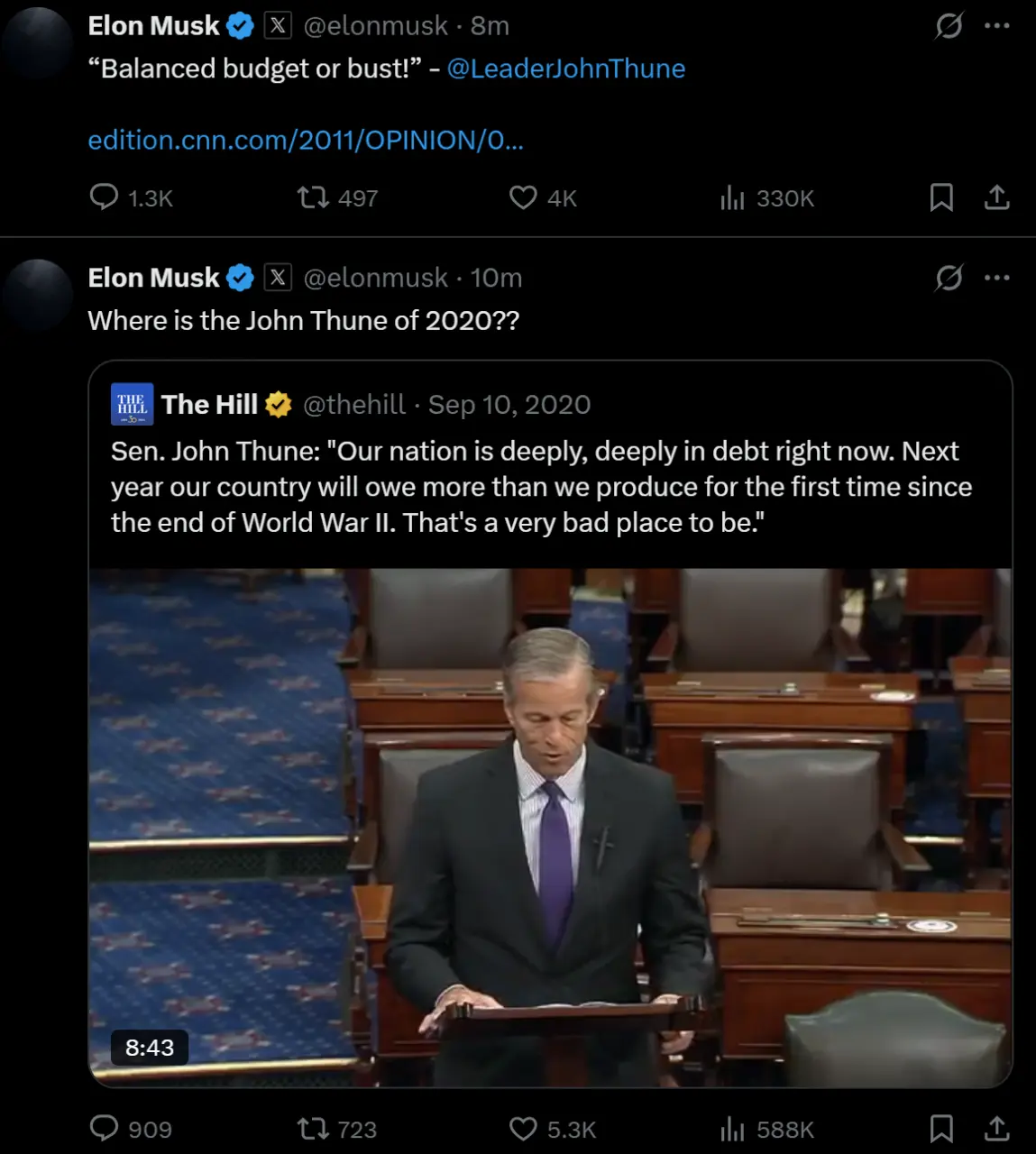Like the post with 4K likes
Screen dimensions: 1036x1154
click(x=543, y=197)
